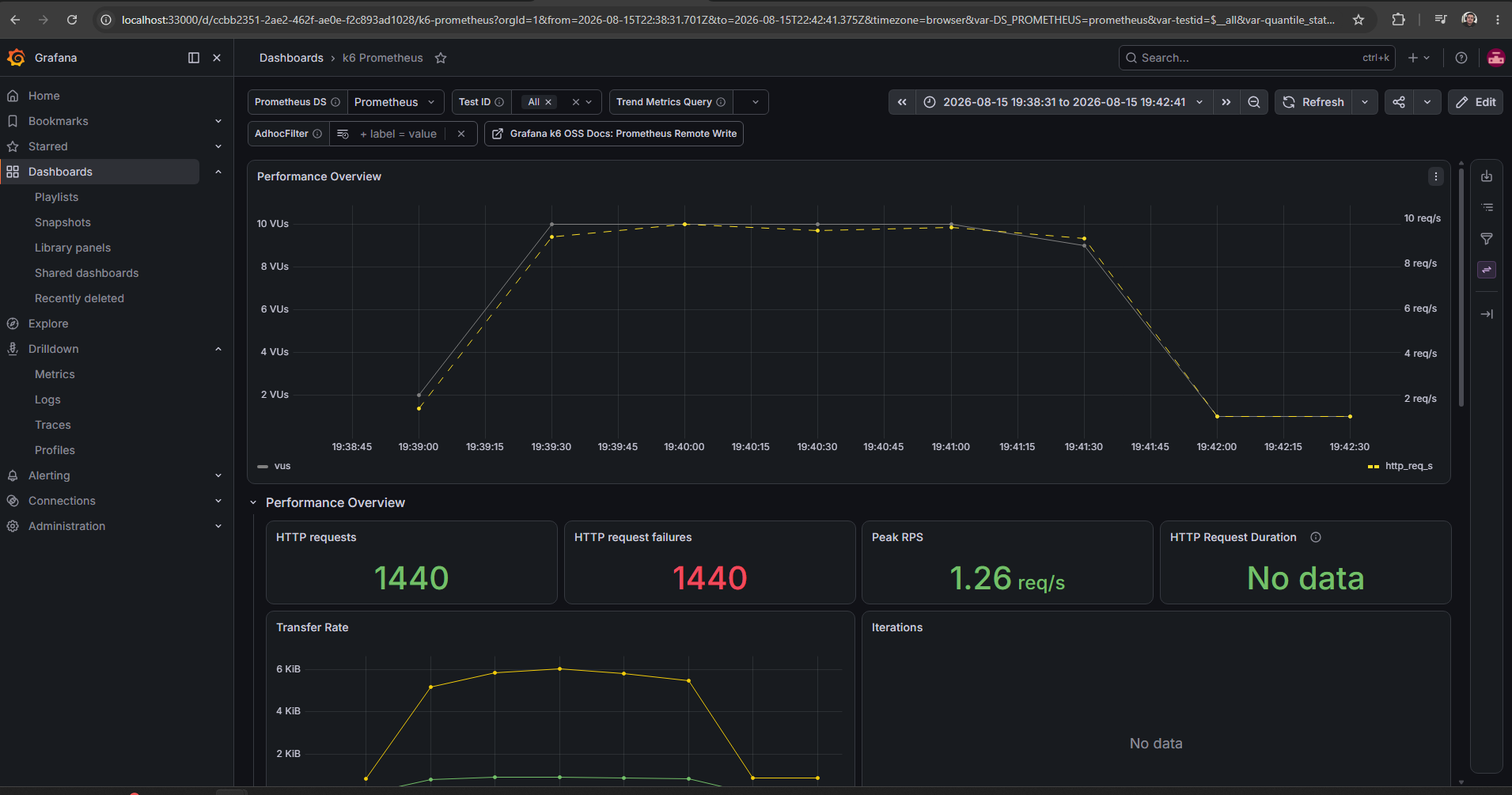Go to Home in sidebar
Viewport: 1512px width, 795px height.
(44, 96)
